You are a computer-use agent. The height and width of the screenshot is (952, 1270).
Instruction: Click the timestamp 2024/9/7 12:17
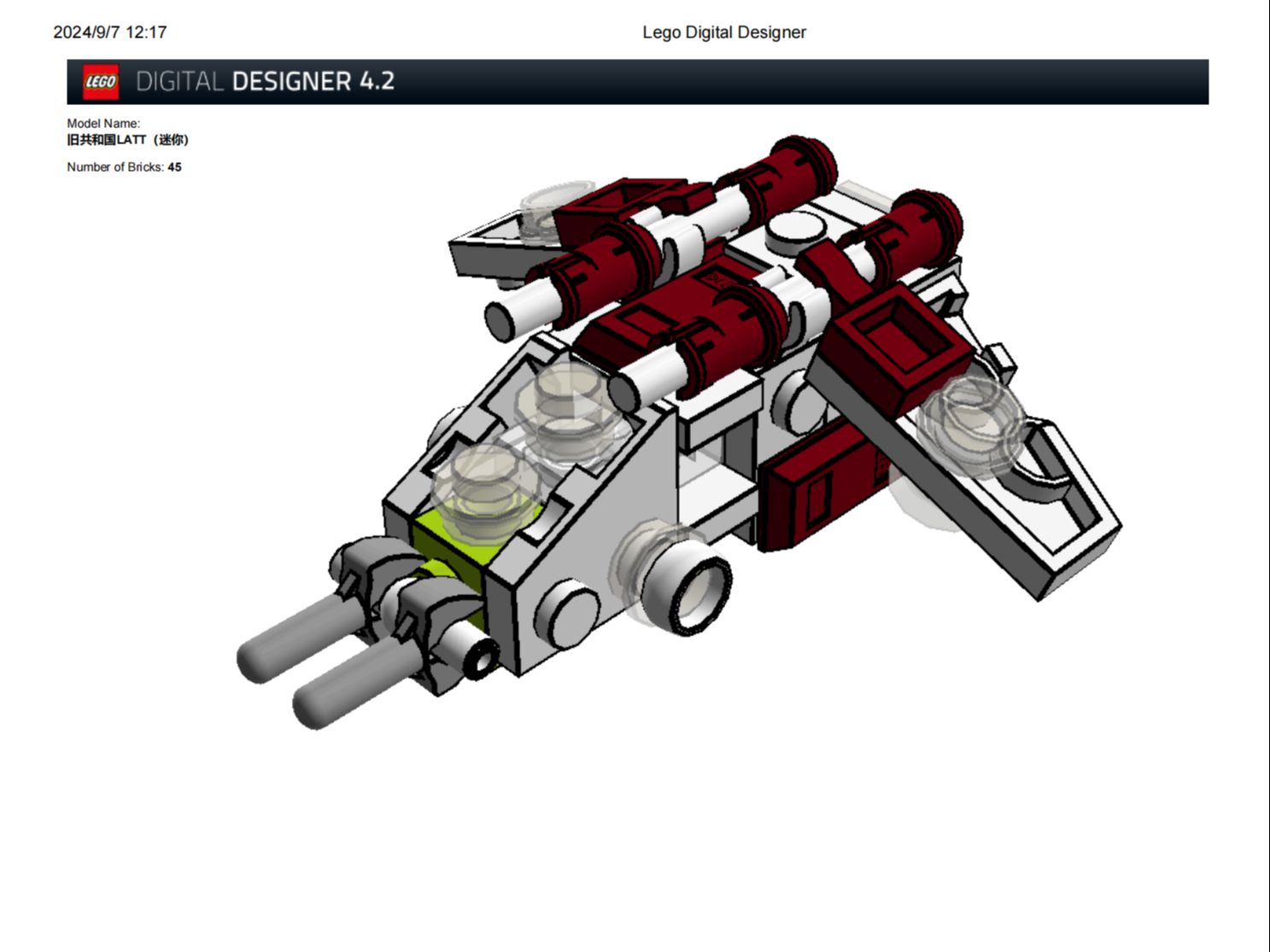110,32
